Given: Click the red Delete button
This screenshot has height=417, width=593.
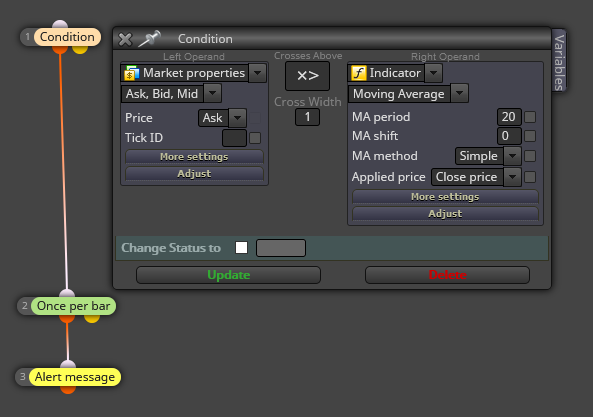Looking at the screenshot, I should click(x=447, y=275).
